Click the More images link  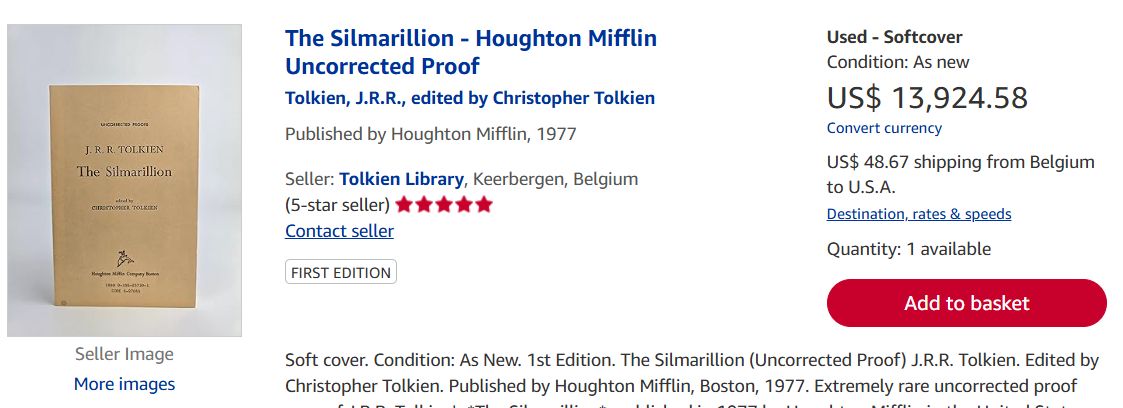(124, 384)
